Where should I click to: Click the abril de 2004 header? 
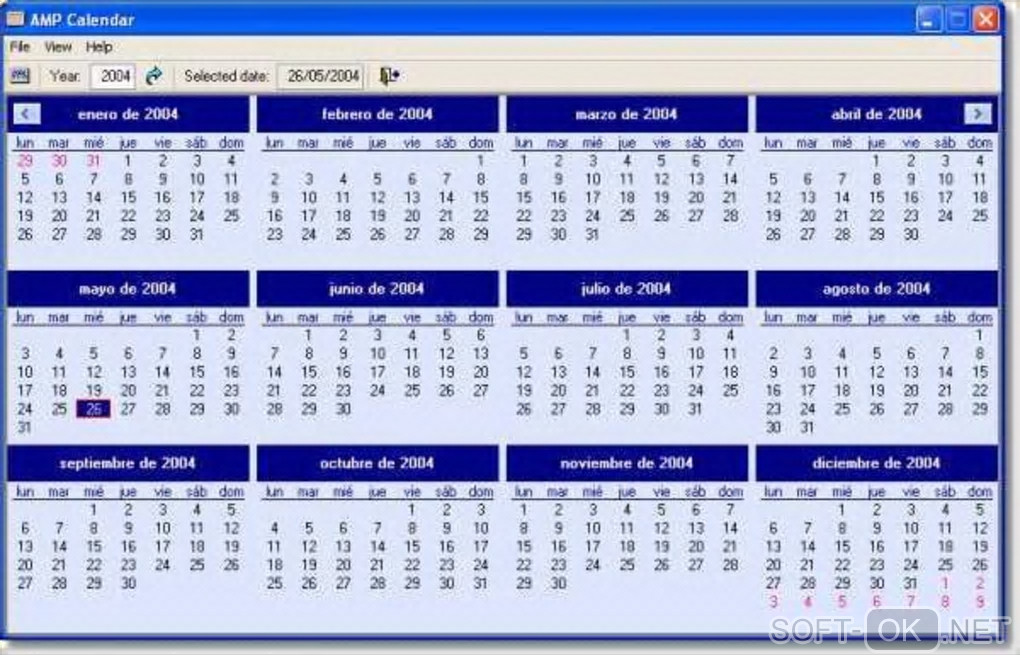pos(876,114)
